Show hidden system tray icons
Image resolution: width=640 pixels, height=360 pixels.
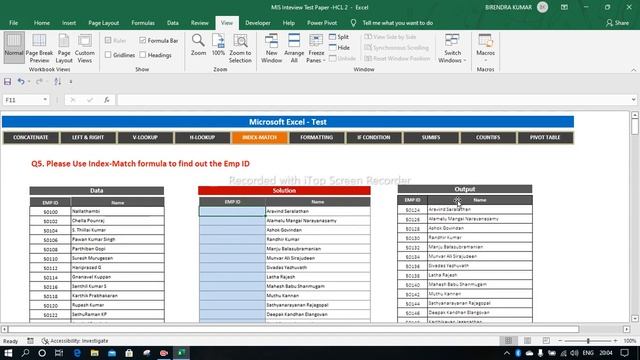tap(507, 353)
